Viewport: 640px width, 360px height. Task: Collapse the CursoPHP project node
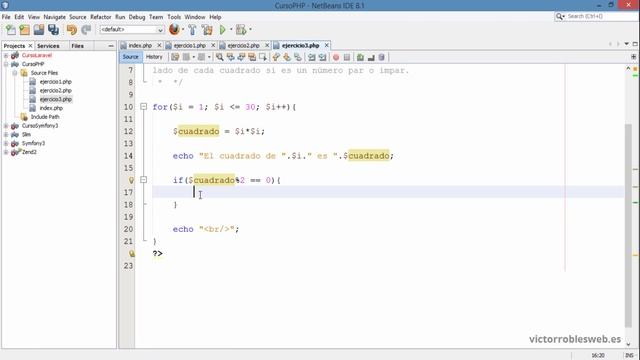click(x=6, y=64)
